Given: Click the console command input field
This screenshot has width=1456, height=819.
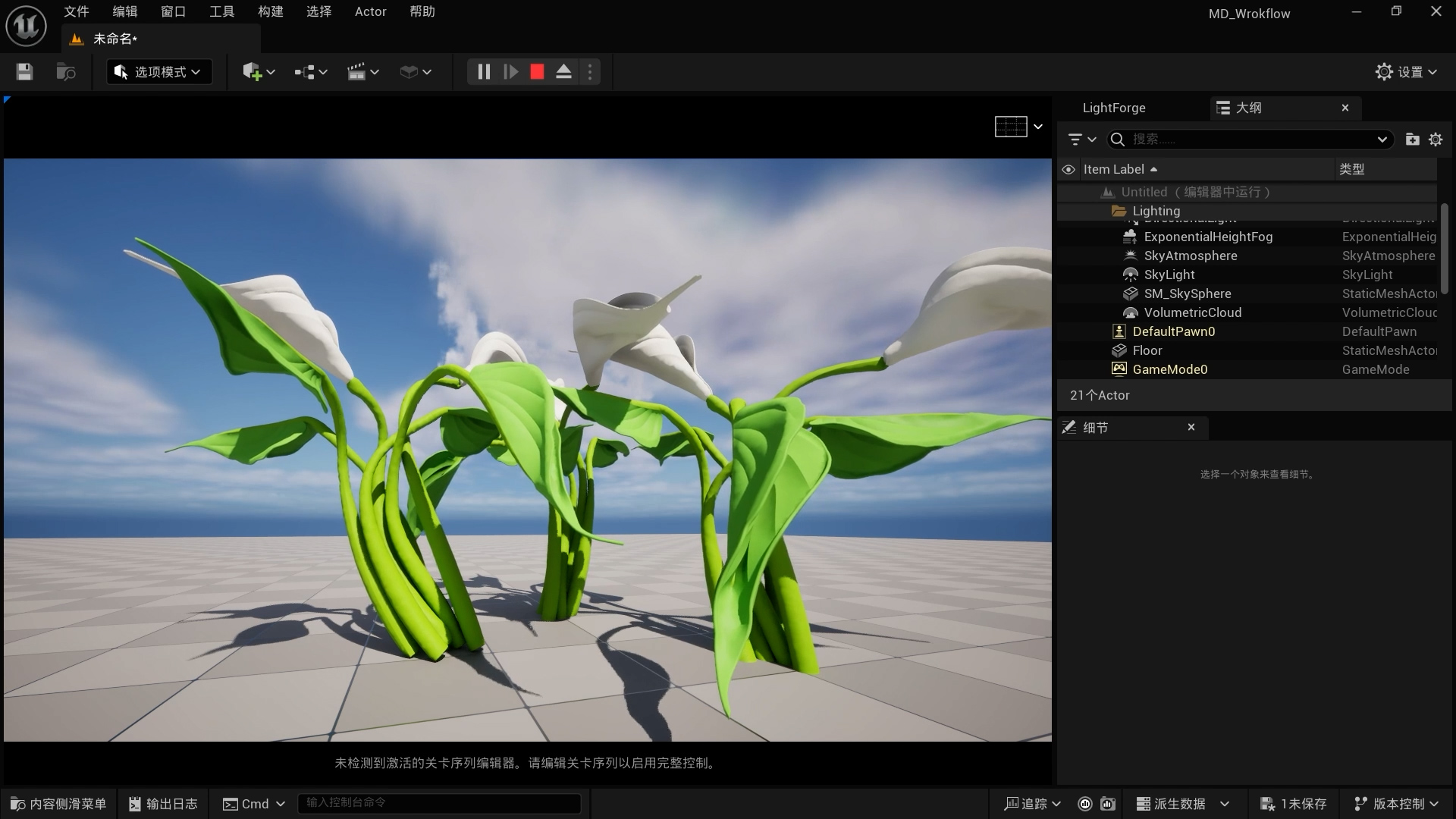Looking at the screenshot, I should (440, 803).
